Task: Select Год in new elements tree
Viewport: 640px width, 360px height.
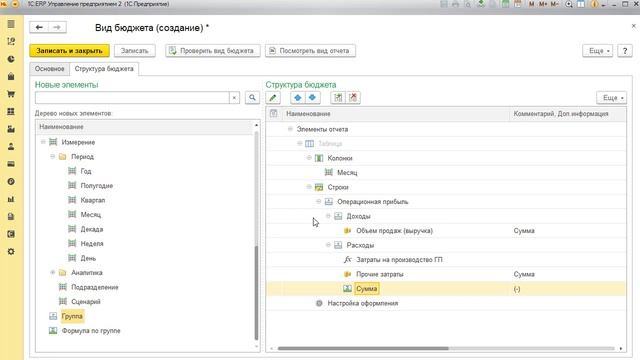Action: point(86,171)
